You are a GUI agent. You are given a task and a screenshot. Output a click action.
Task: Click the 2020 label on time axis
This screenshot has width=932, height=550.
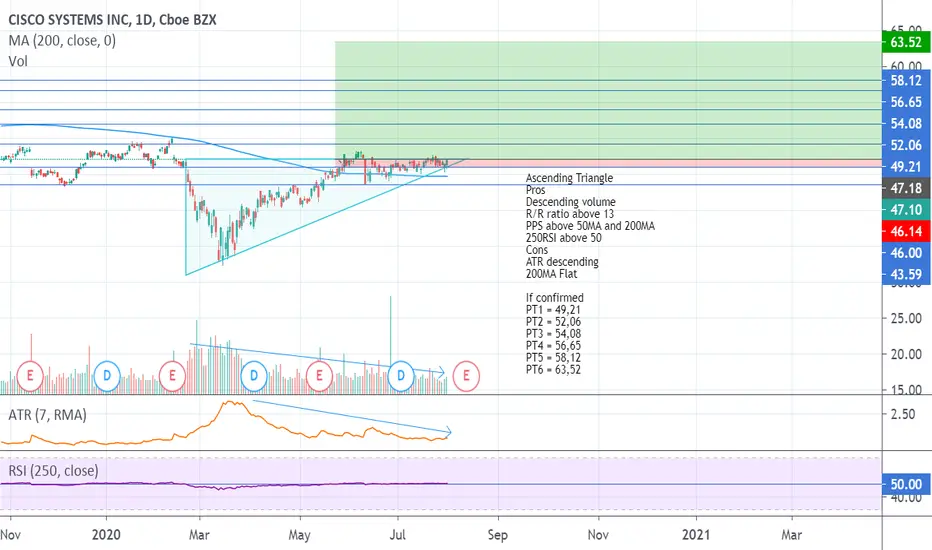(106, 535)
